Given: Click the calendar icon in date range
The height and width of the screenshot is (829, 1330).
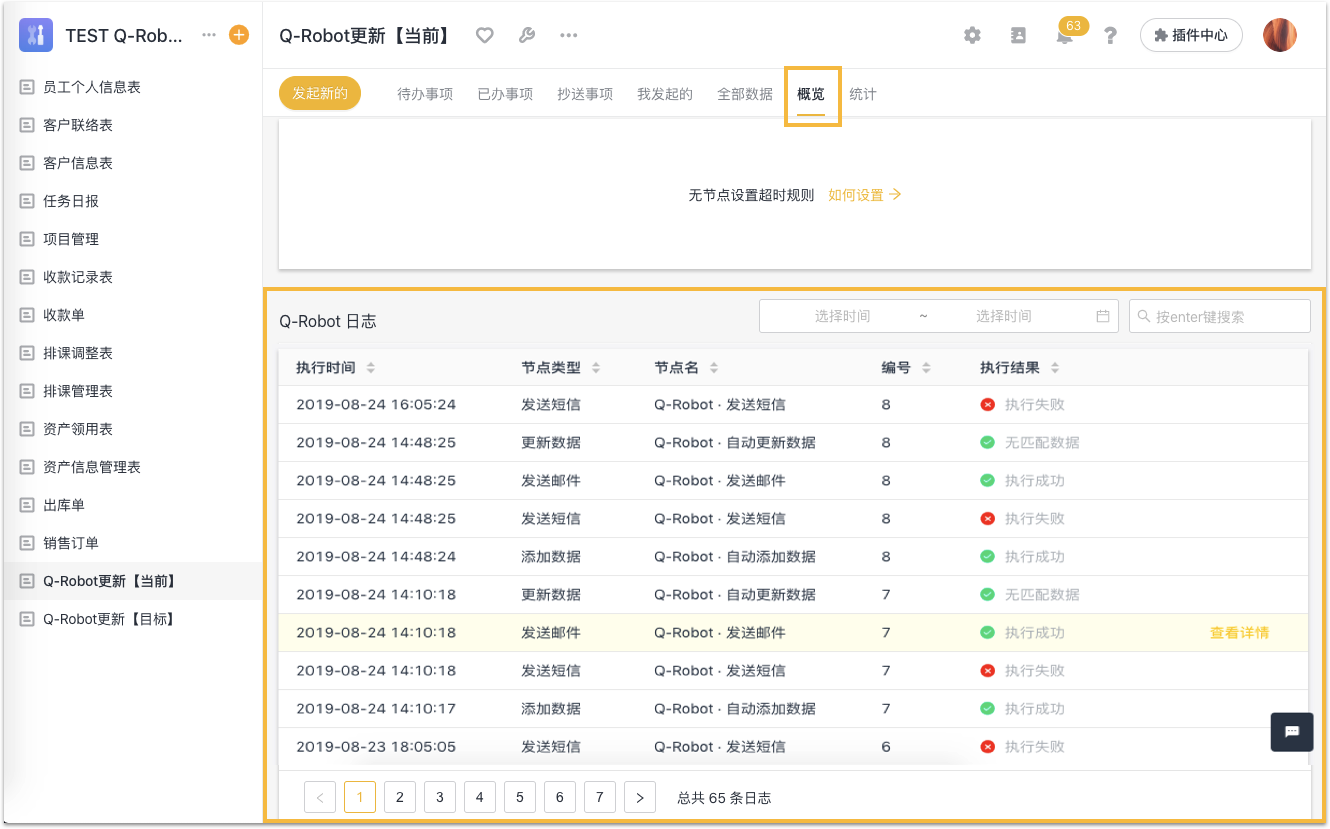Looking at the screenshot, I should click(x=1103, y=316).
